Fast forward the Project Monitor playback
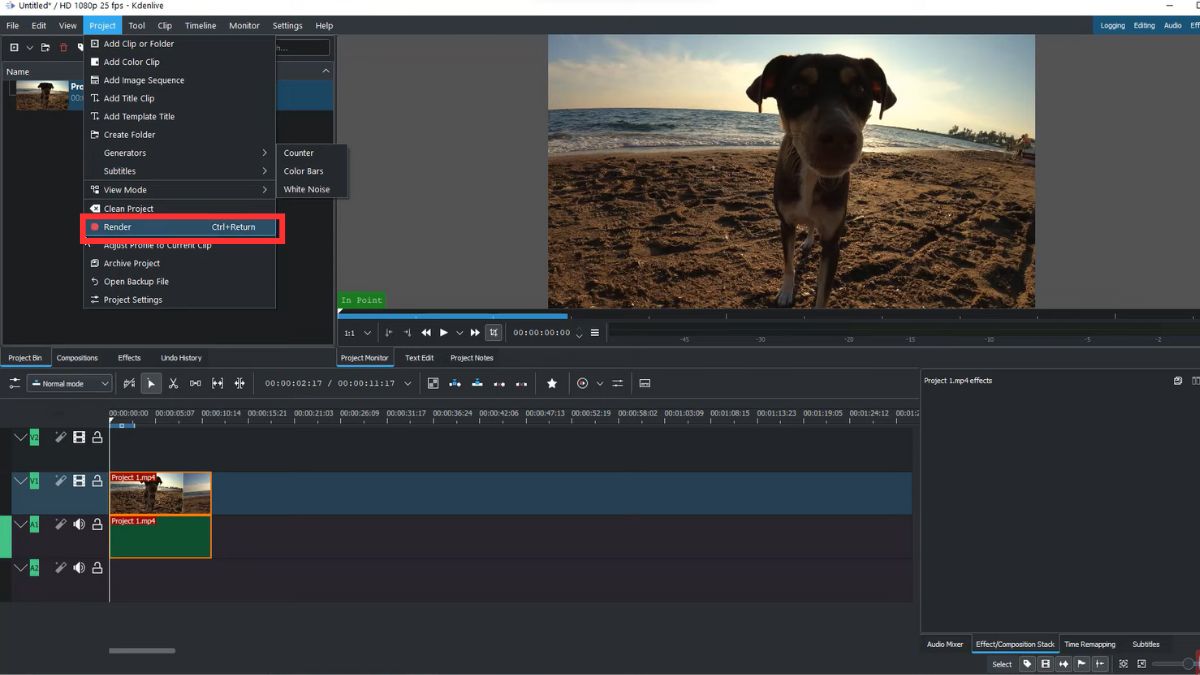 [x=475, y=333]
